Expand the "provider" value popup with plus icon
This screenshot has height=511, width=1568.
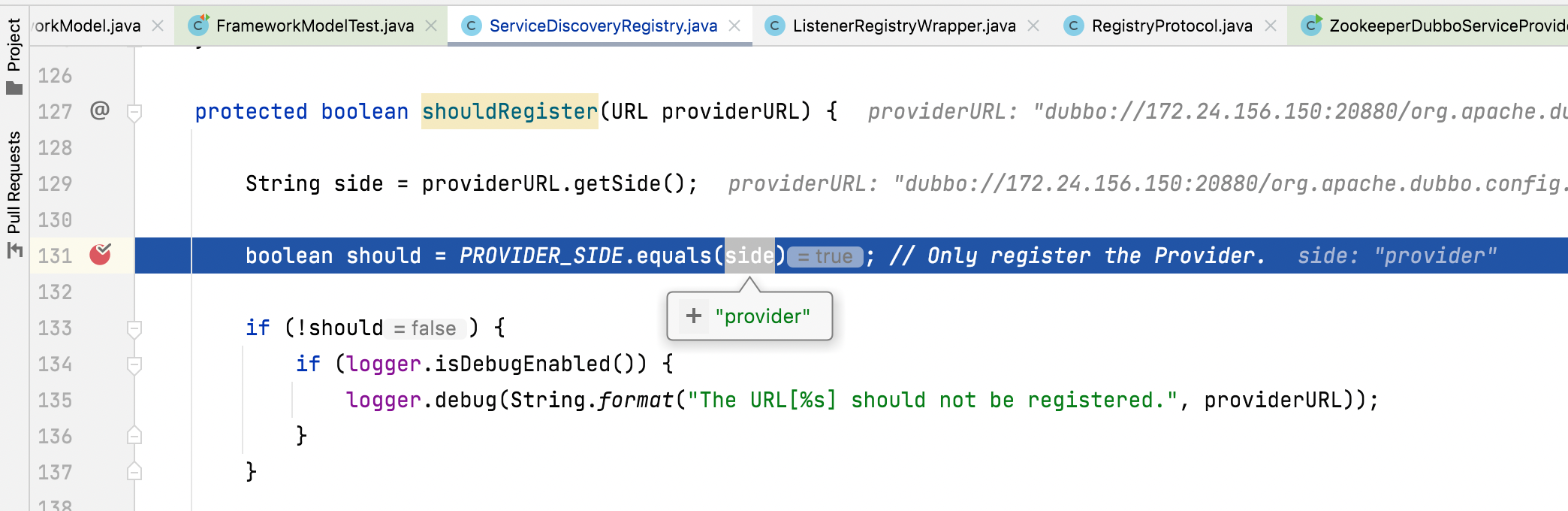coord(694,316)
